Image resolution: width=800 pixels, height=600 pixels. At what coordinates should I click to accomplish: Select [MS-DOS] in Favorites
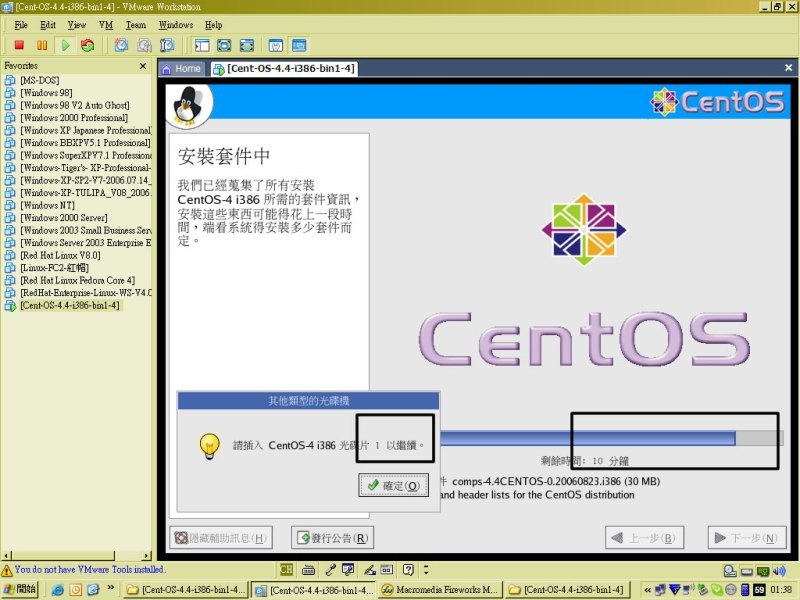pyautogui.click(x=40, y=80)
